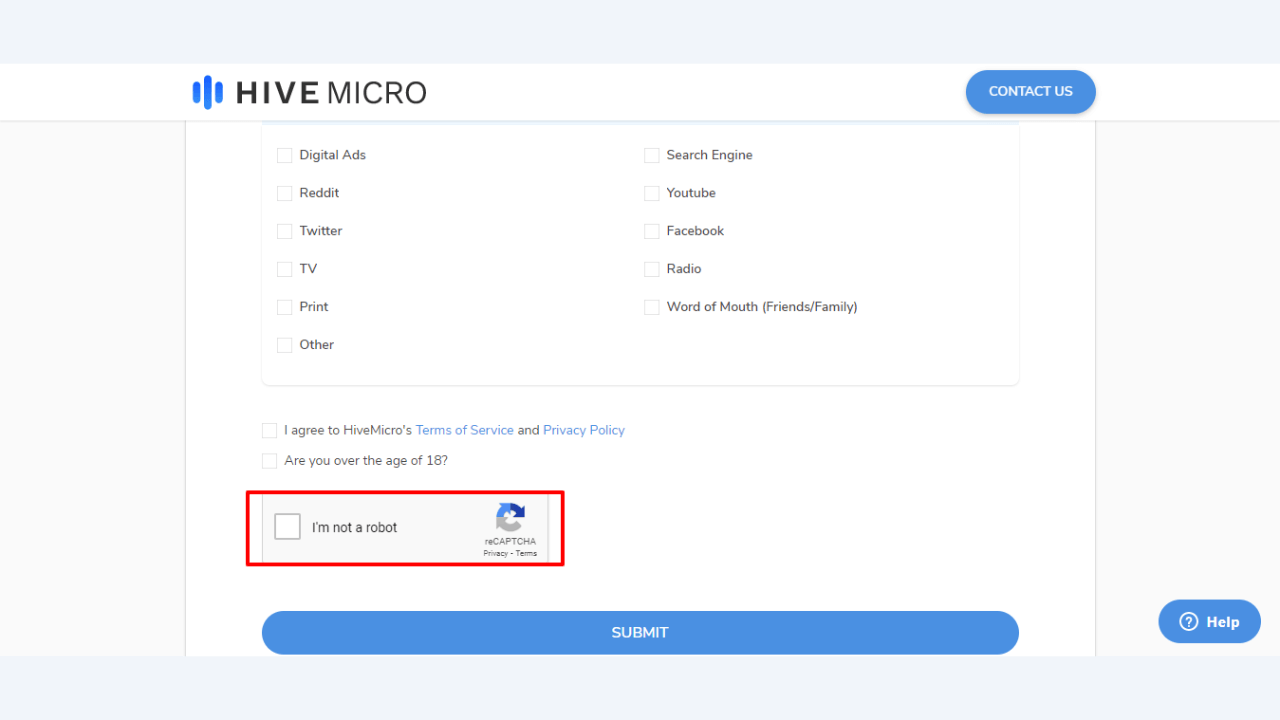Check the TV checkbox
Image resolution: width=1280 pixels, height=720 pixels.
click(285, 269)
